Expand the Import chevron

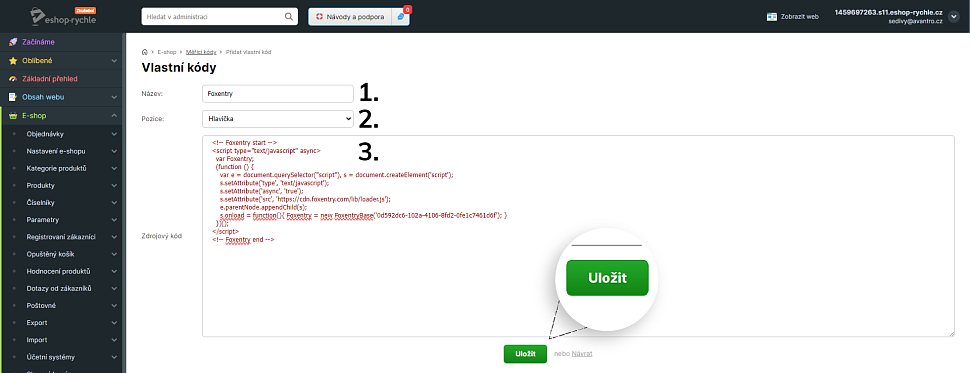114,340
